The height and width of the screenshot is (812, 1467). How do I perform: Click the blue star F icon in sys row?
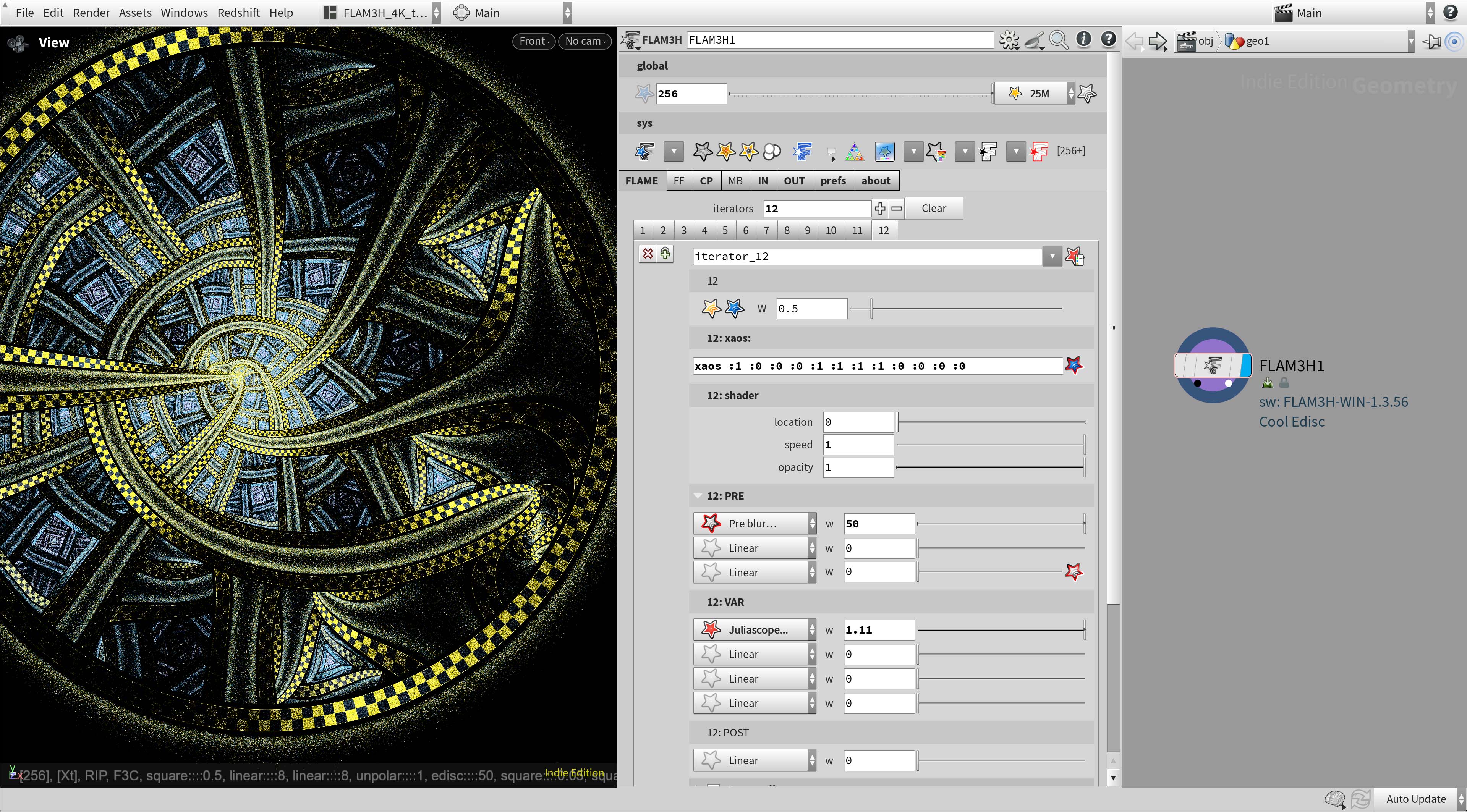(802, 152)
